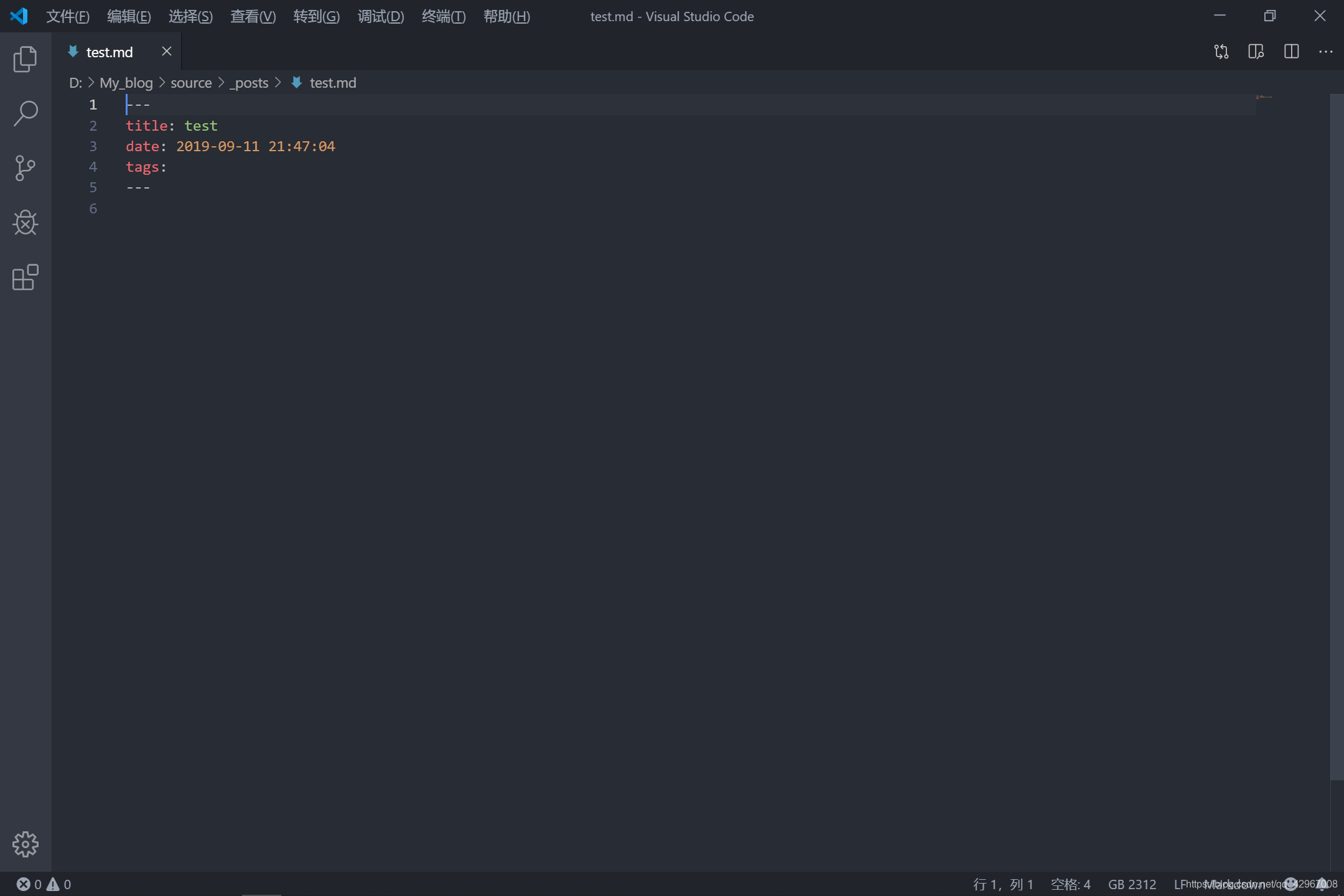Open the Search view in activity bar
The width and height of the screenshot is (1344, 896).
26,113
